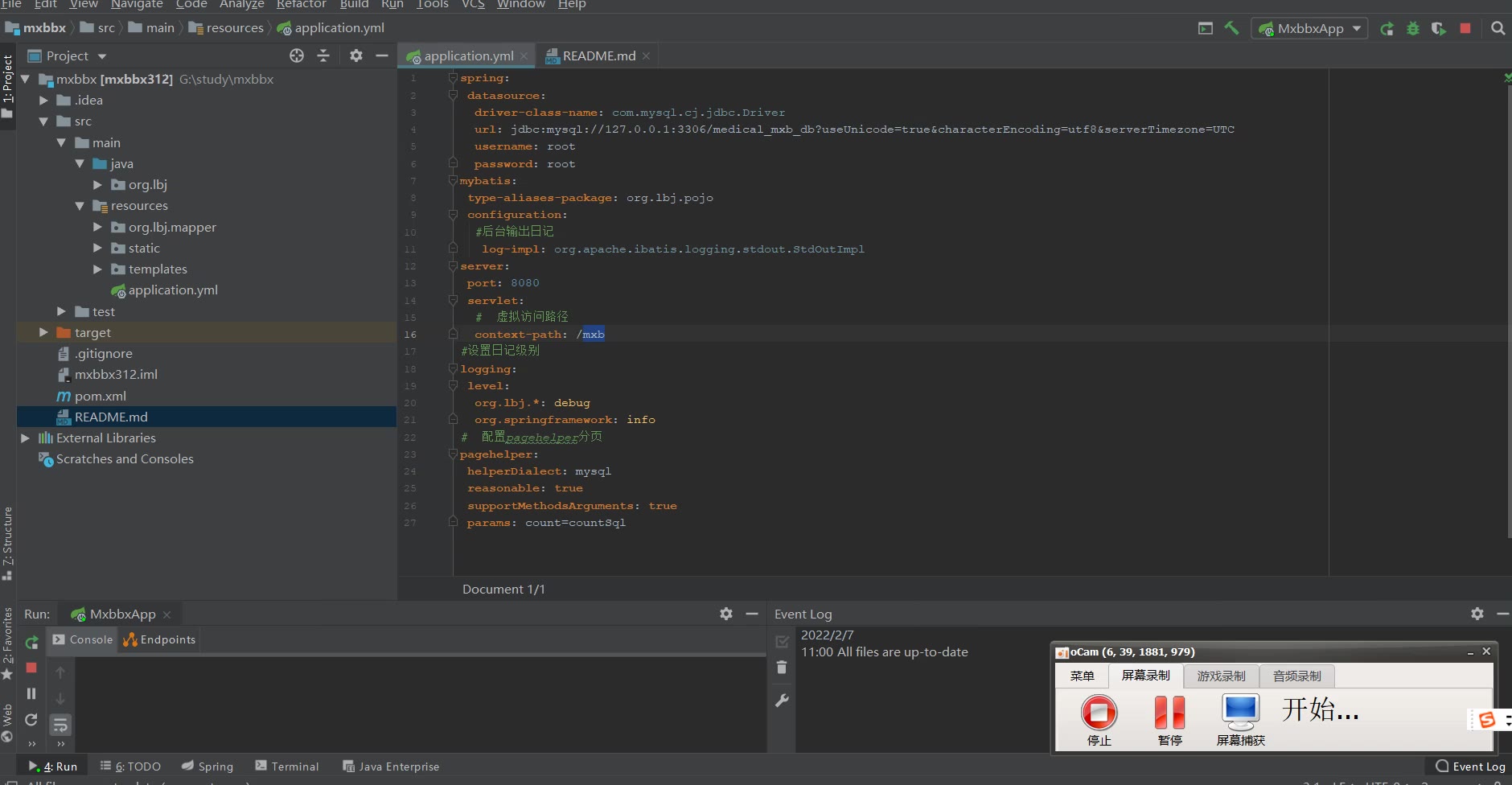Viewport: 1512px width, 785px height.
Task: Click the Debug bug icon in toolbar
Action: [1413, 28]
